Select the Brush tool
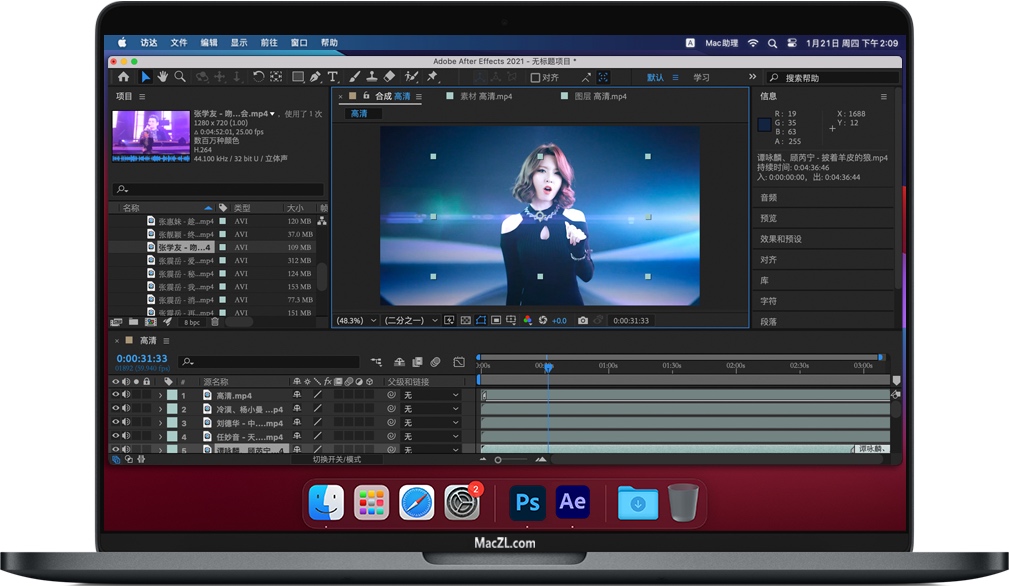The width and height of the screenshot is (1009, 586). [x=355, y=77]
